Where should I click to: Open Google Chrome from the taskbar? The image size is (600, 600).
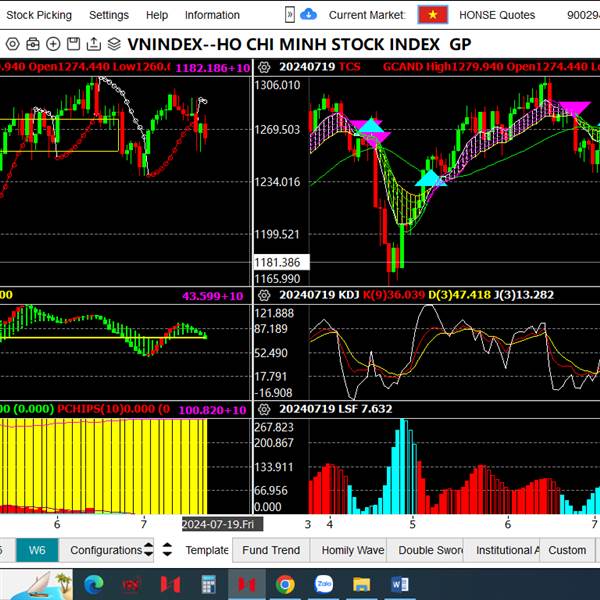[285, 583]
